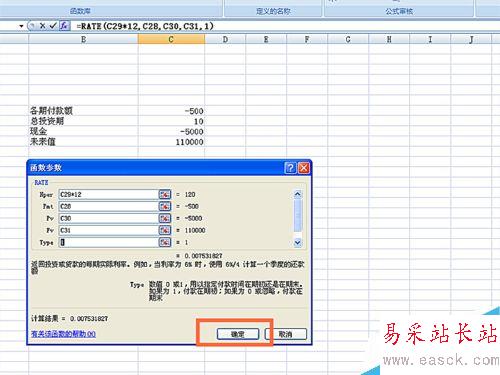
Task: Click the 公式审核 ribbon group label
Action: (x=399, y=11)
